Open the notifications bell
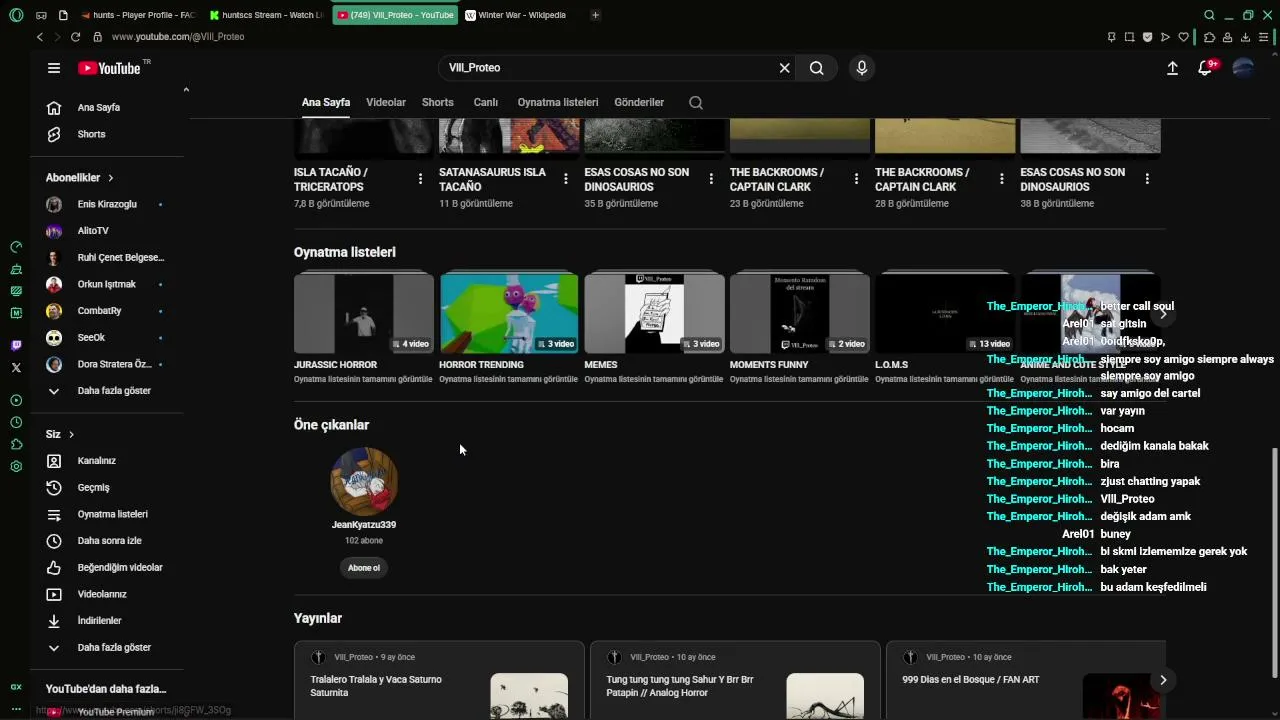This screenshot has height=720, width=1280. [1206, 68]
